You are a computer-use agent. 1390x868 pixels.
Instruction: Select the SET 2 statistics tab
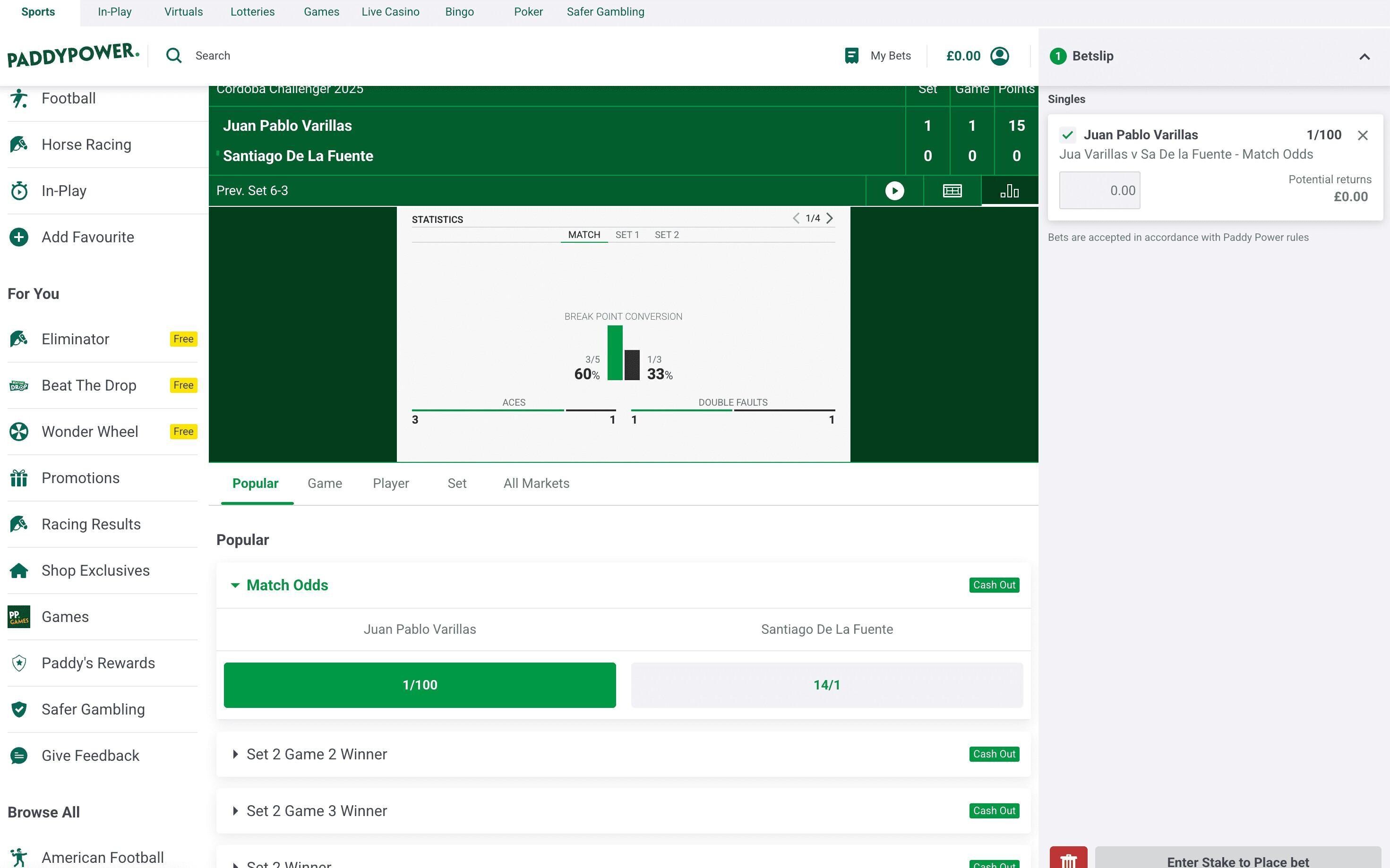click(x=666, y=235)
